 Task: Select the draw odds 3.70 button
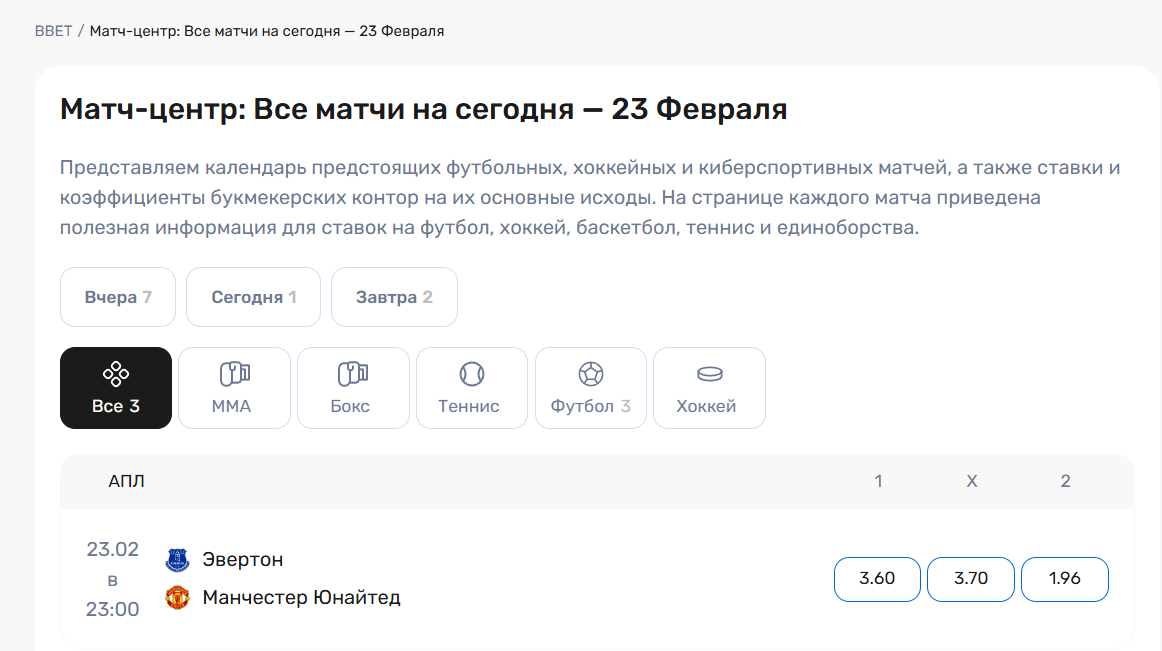(971, 579)
